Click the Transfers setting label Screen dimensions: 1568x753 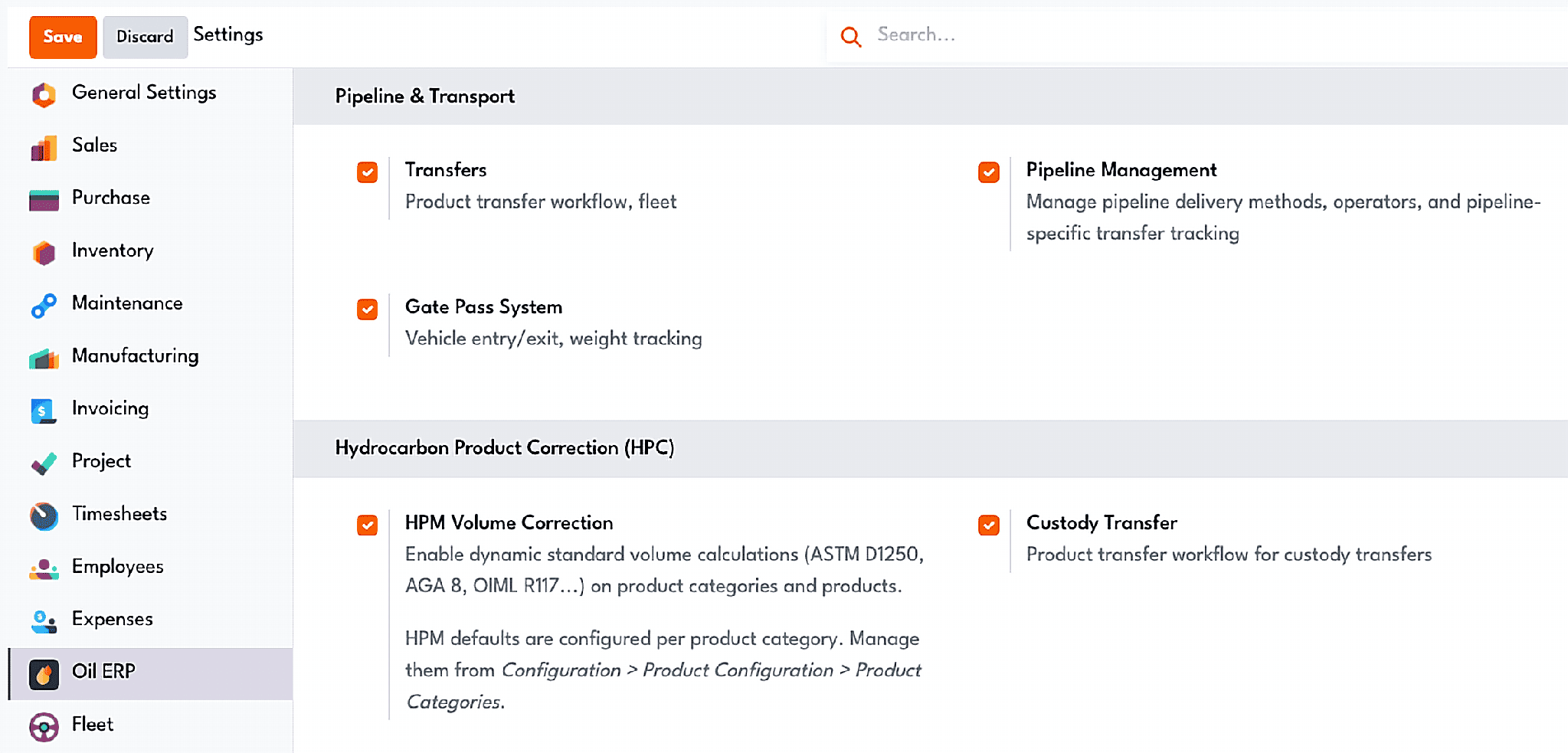(x=446, y=170)
